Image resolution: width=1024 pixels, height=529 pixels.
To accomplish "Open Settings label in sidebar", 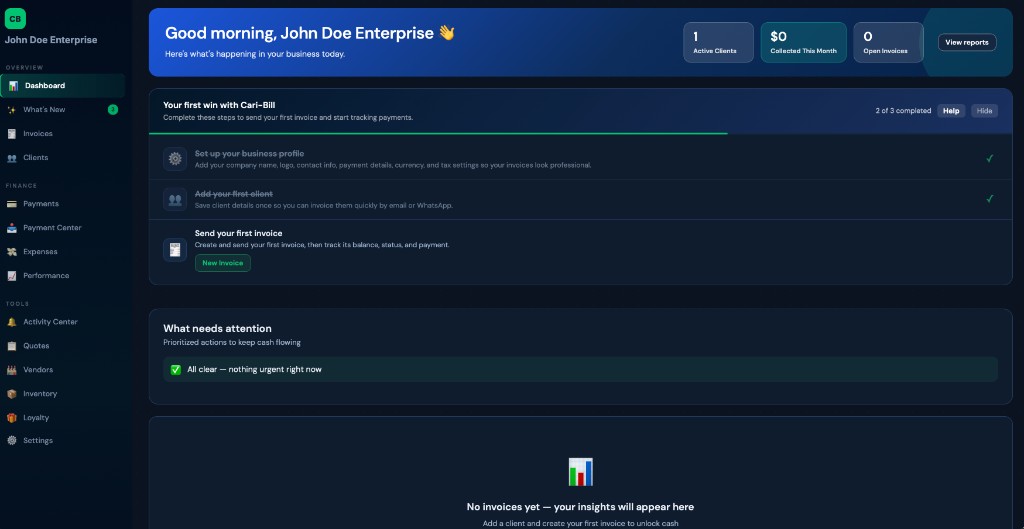I will click(x=38, y=441).
